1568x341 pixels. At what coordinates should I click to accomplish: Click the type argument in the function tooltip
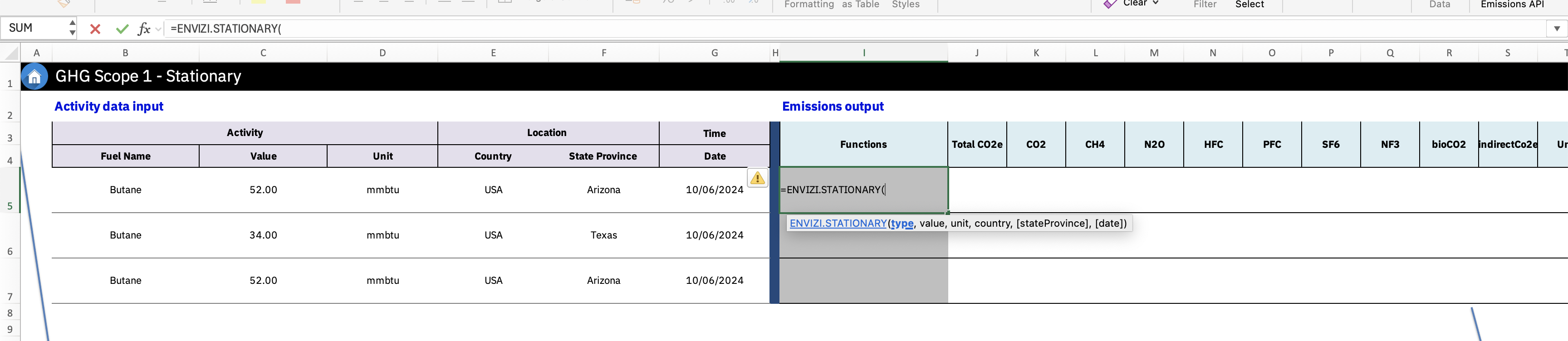[902, 223]
